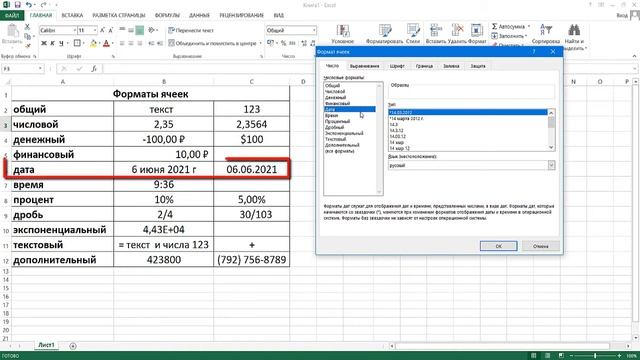Image resolution: width=640 pixels, height=360 pixels.
Task: Apply percent style from the ribbon
Action: (283, 43)
